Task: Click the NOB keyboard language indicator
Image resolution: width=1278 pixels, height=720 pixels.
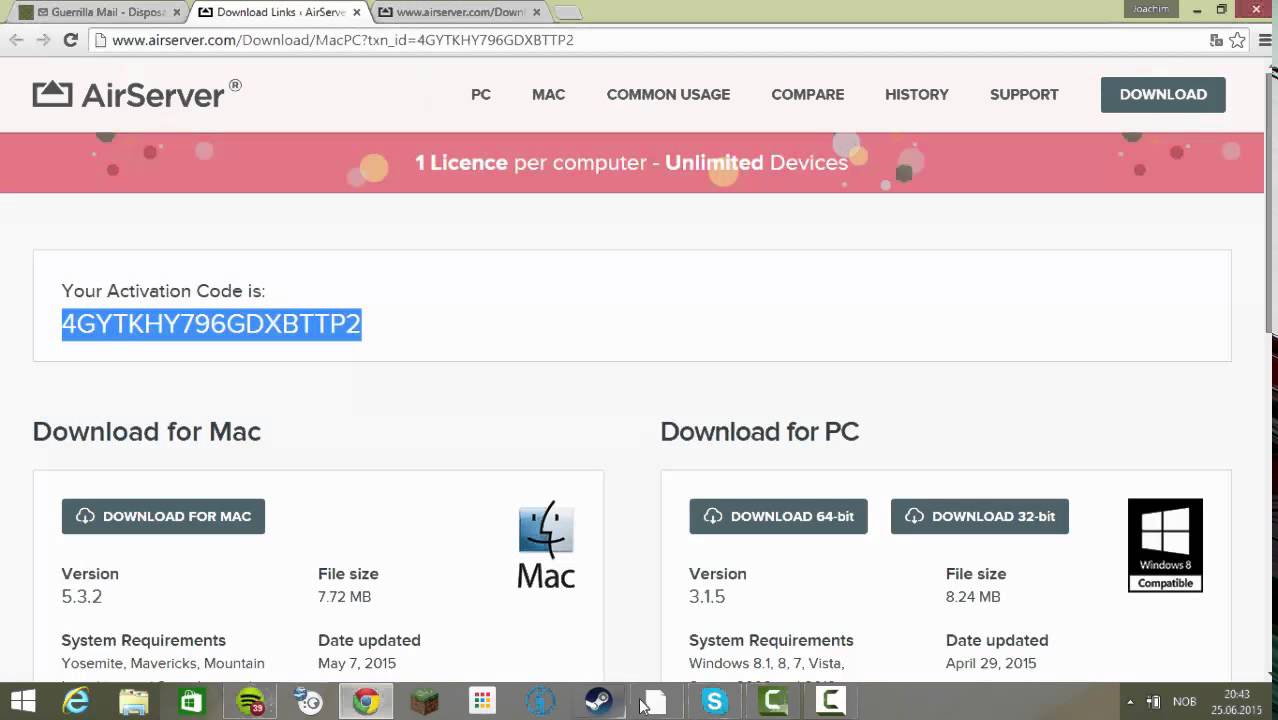Action: [x=1184, y=702]
